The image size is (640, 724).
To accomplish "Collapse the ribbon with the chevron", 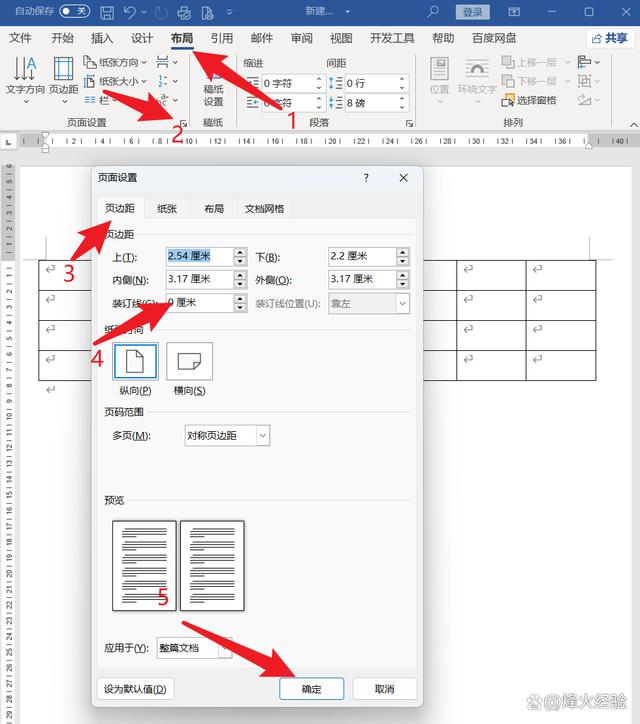I will [x=634, y=125].
